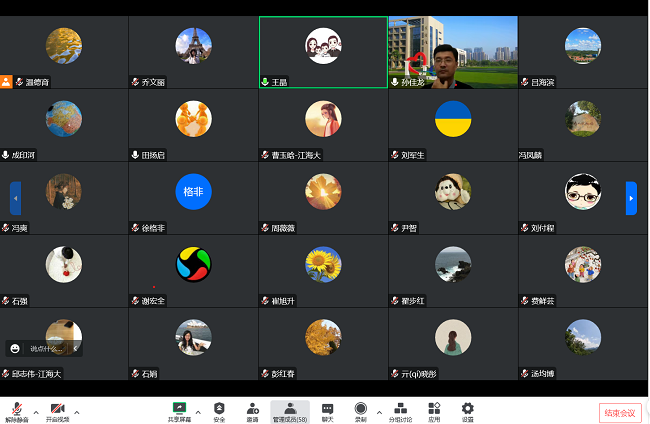Go to next page of participants
Screen dimensions: 650x424
click(x=631, y=198)
